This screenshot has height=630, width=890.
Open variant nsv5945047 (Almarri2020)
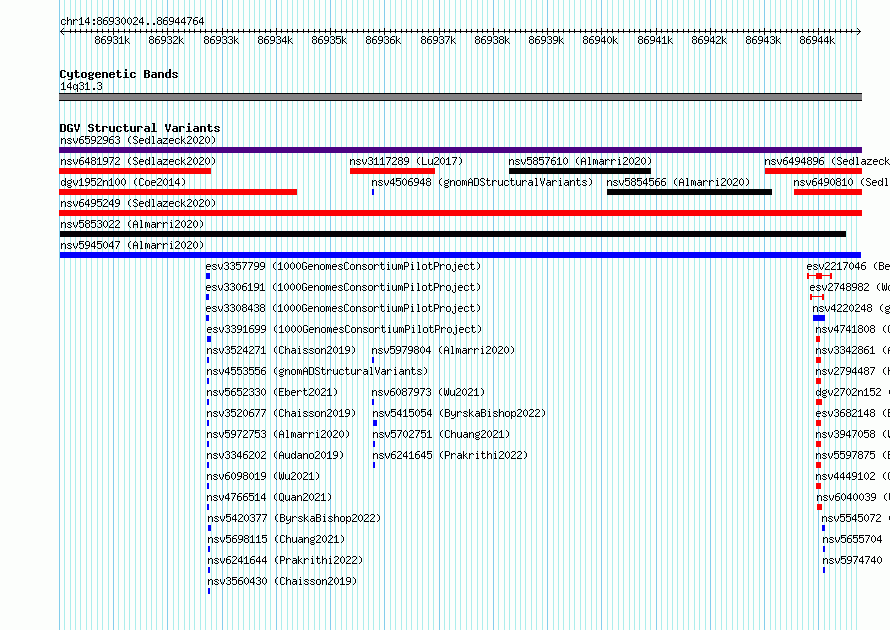[x=132, y=245]
